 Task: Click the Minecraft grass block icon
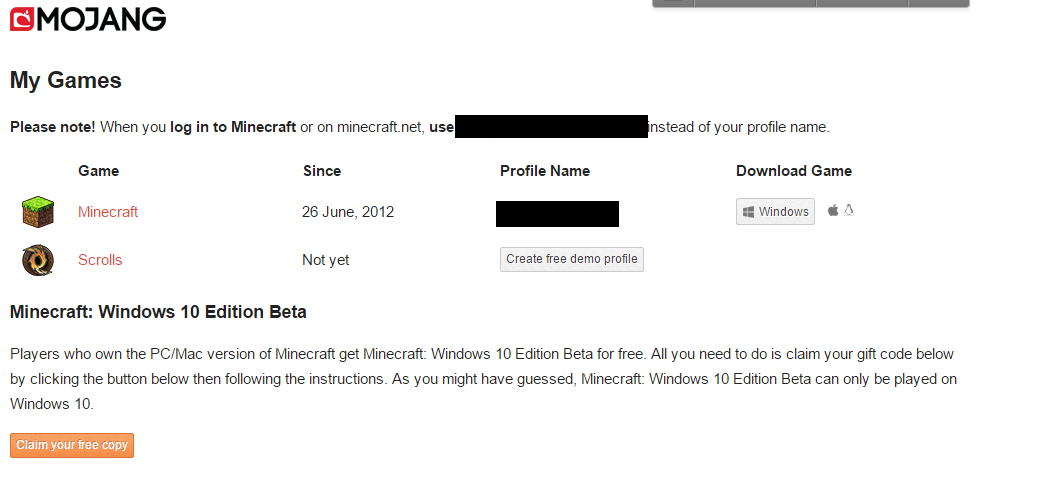[38, 212]
